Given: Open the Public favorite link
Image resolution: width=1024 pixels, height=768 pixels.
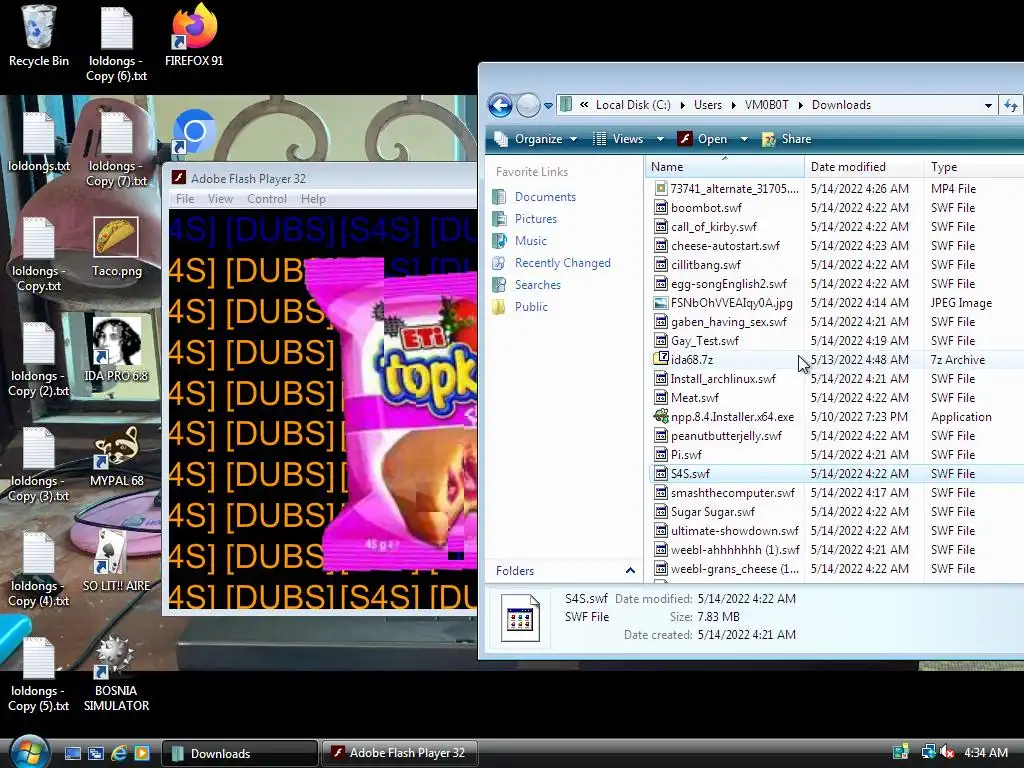Looking at the screenshot, I should click(x=521, y=306).
